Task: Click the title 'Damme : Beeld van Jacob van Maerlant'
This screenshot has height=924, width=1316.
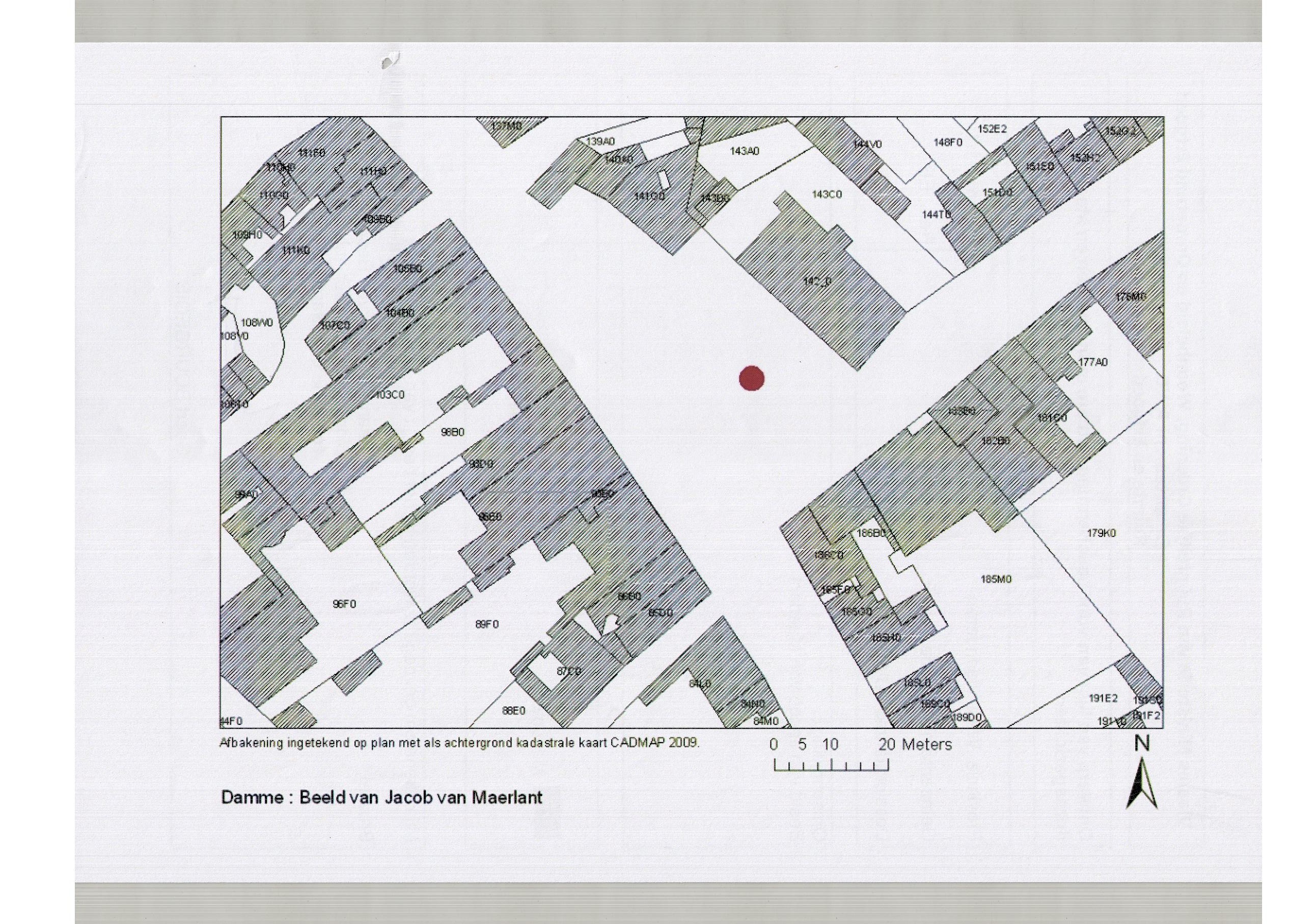Action: (x=381, y=797)
